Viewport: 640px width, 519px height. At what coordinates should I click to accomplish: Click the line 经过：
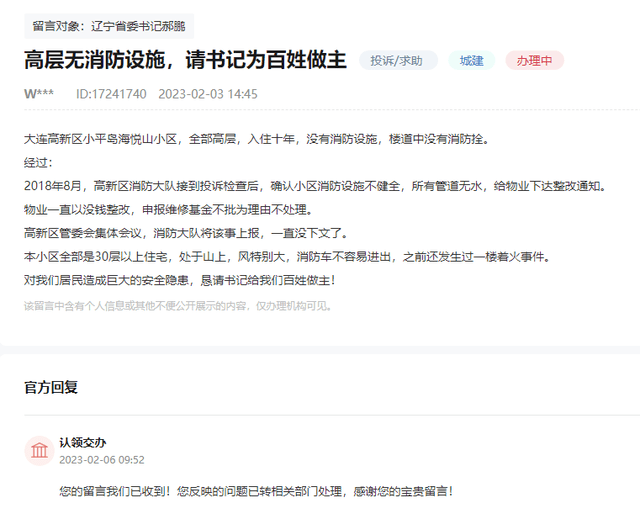pos(38,163)
